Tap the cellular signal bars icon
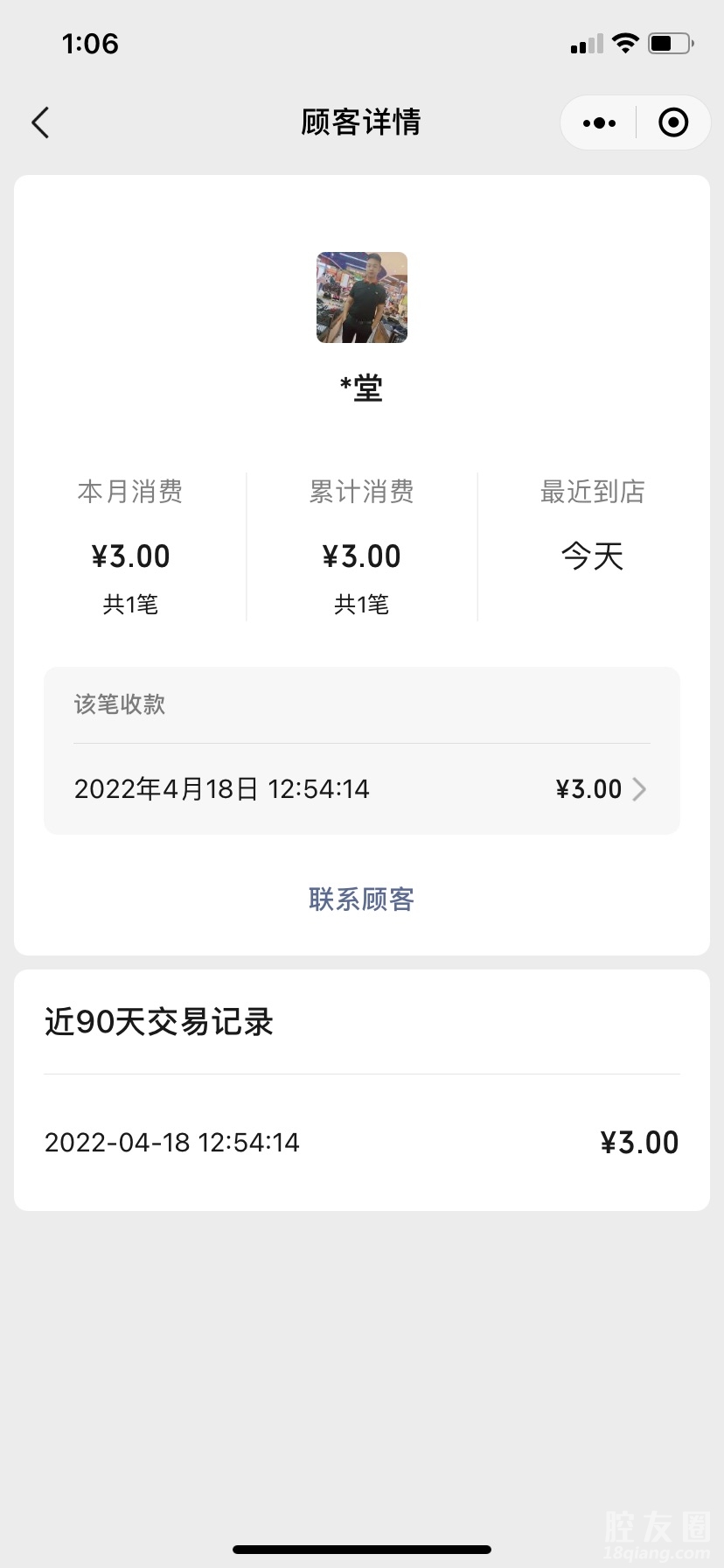 pos(587,44)
